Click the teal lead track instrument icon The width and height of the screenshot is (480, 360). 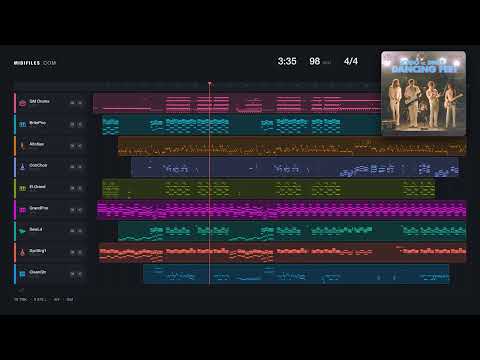point(22,231)
